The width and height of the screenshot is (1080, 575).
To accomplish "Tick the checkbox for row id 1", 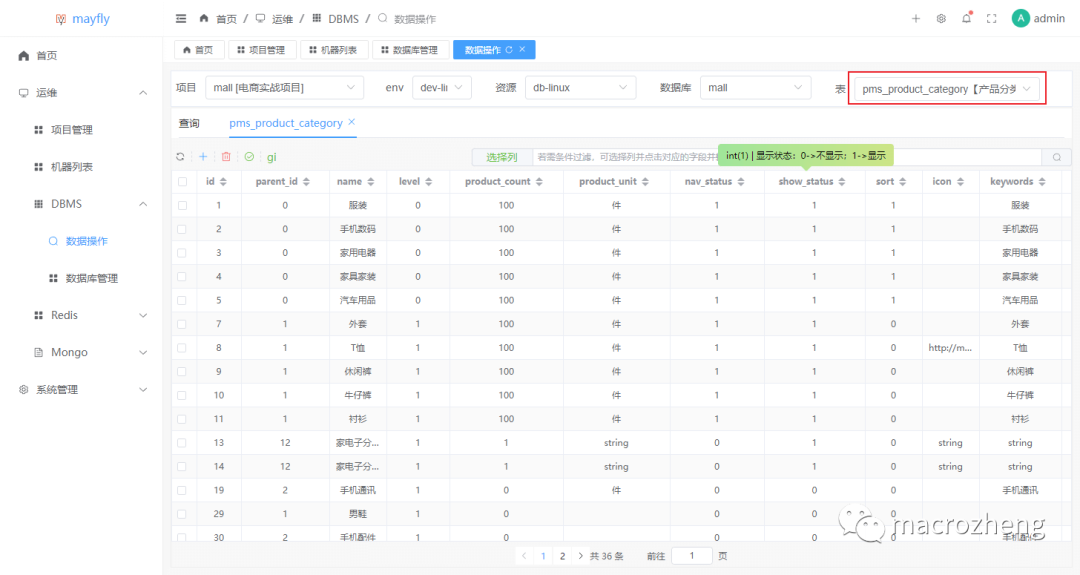I will click(182, 205).
